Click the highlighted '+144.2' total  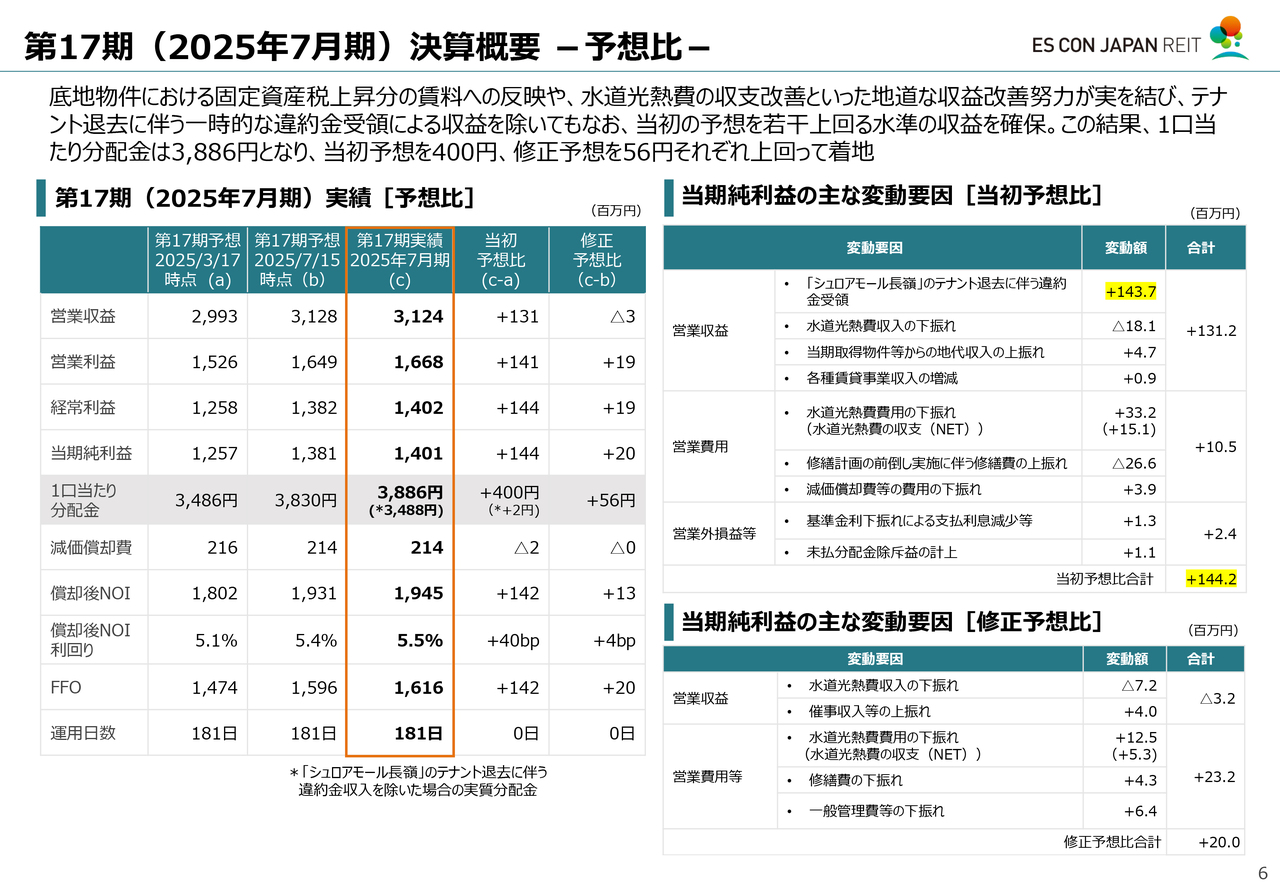click(1211, 579)
